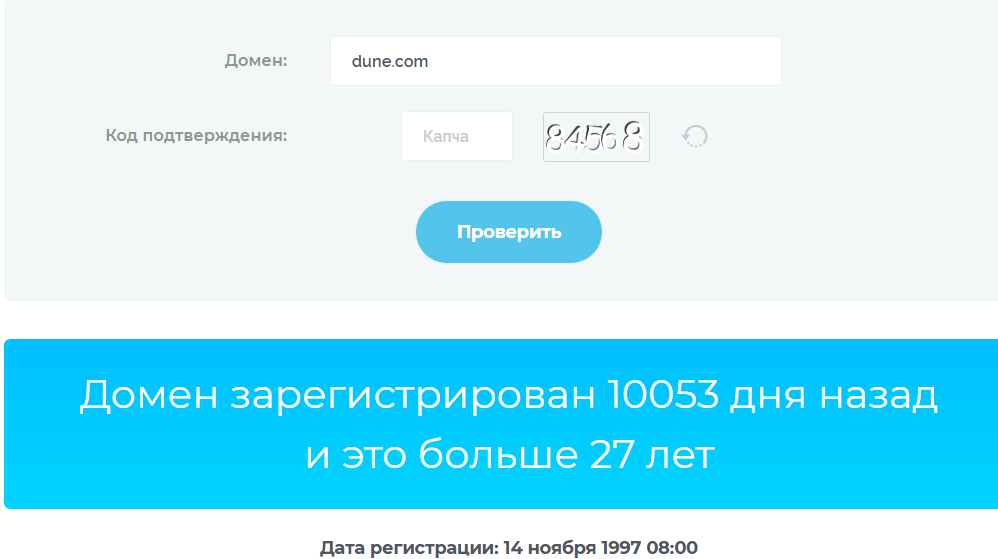
Task: Click the Домен: field label
Action: pyautogui.click(x=256, y=60)
